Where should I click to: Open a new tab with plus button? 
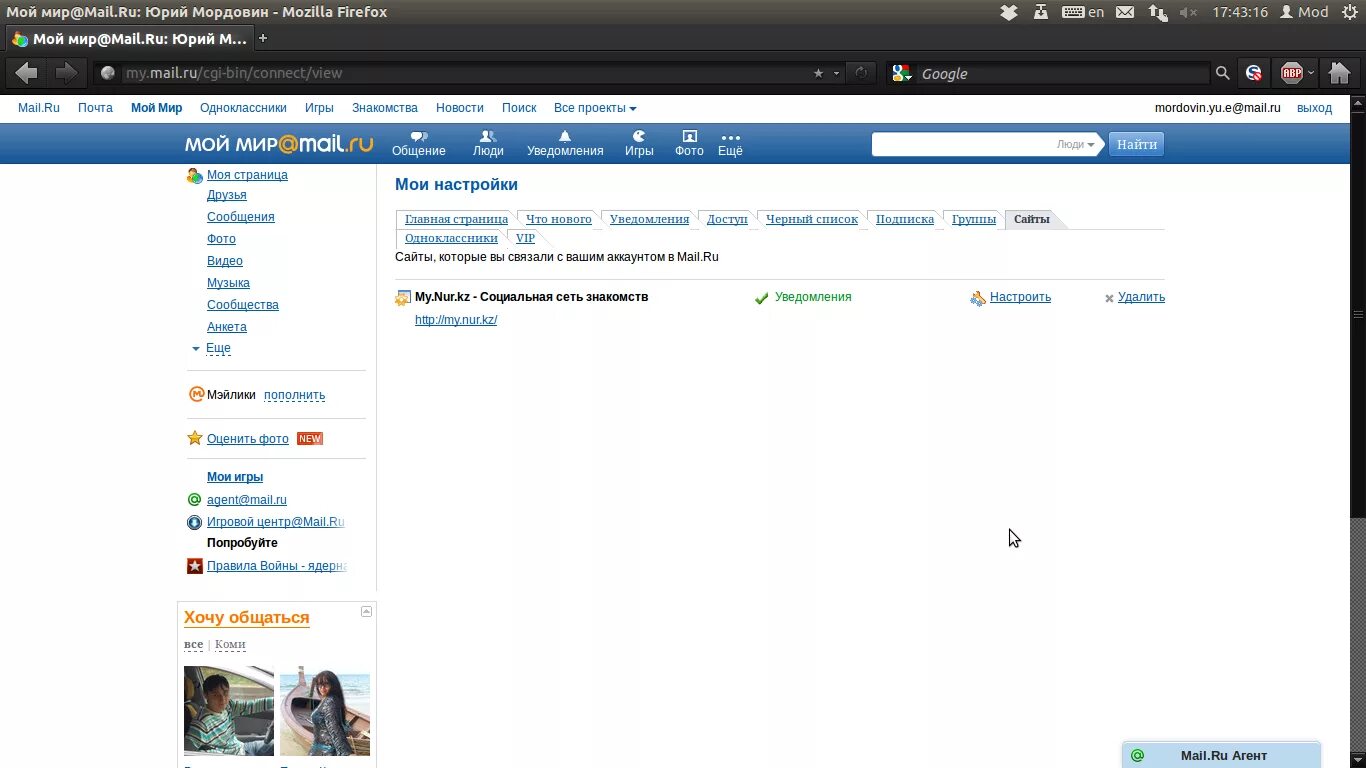coord(263,39)
